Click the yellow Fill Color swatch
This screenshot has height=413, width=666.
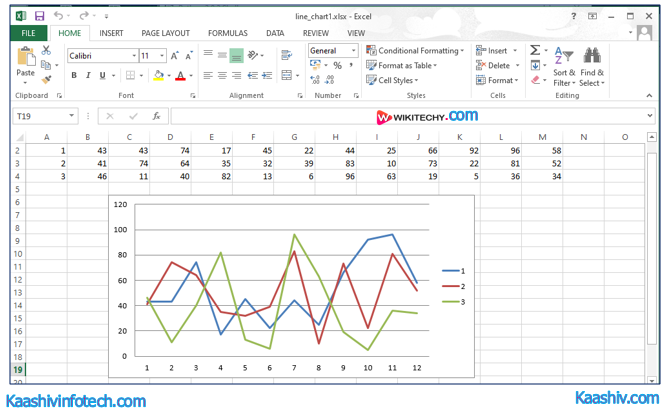(158, 76)
